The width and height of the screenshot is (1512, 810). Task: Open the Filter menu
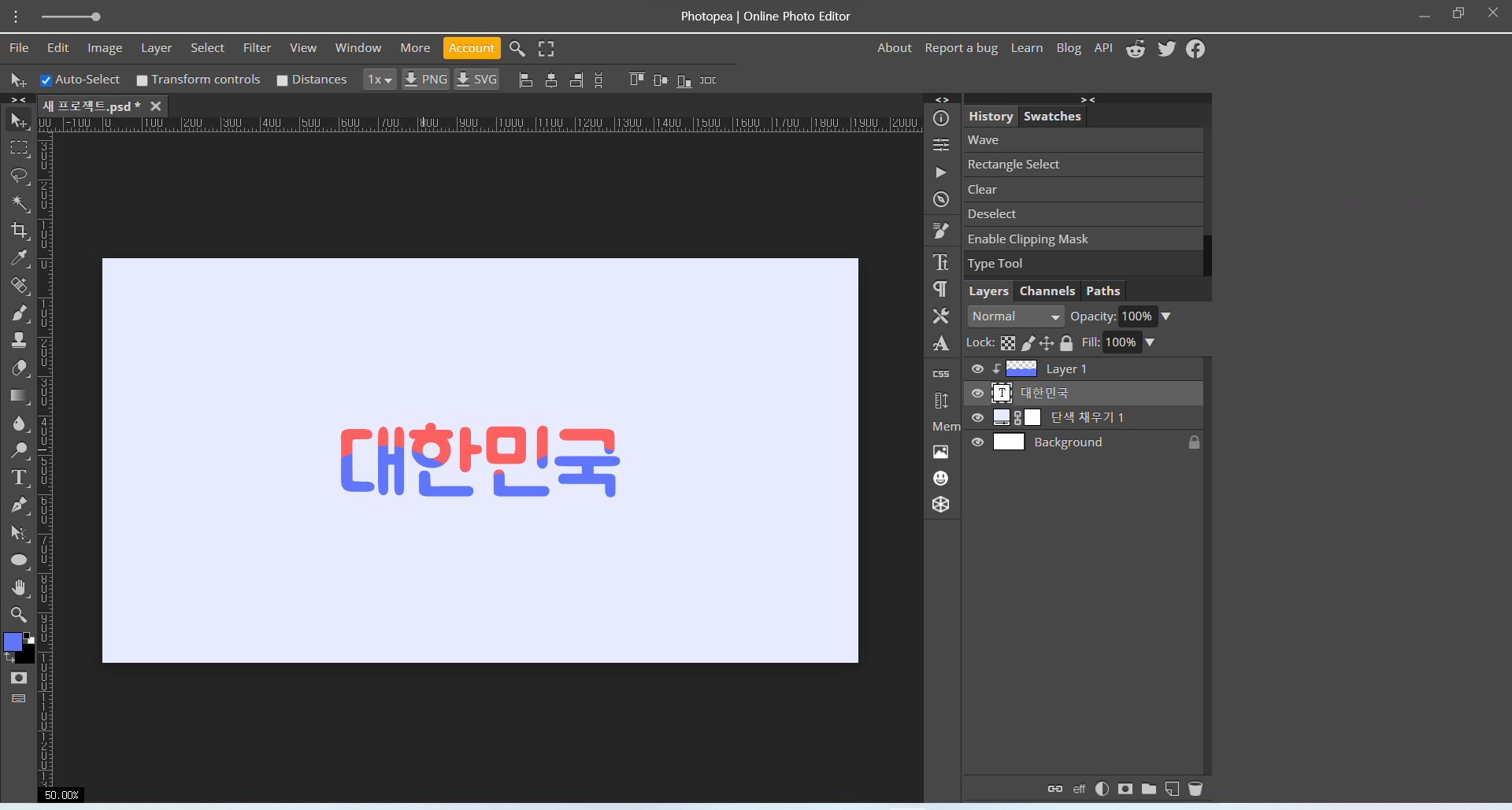point(257,48)
